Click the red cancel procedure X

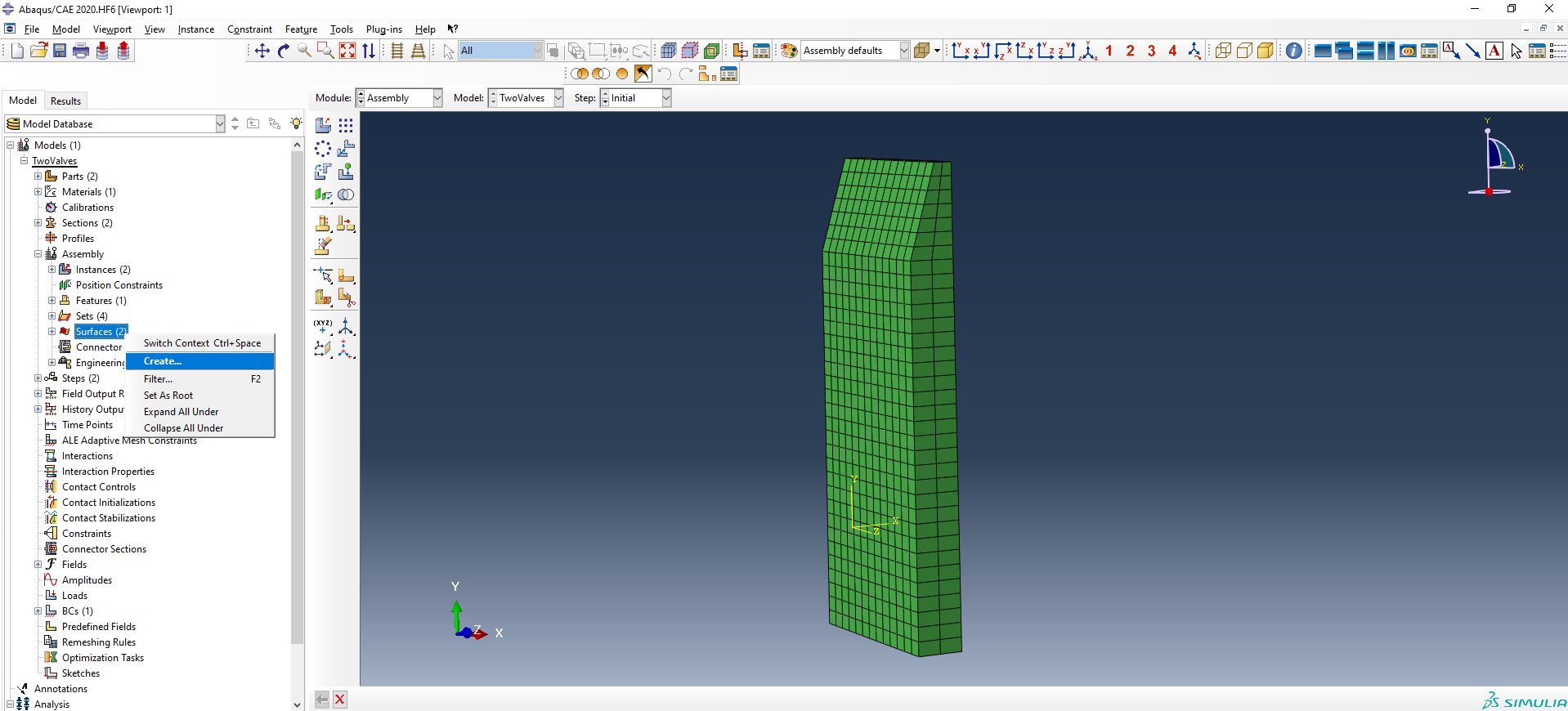(x=340, y=700)
